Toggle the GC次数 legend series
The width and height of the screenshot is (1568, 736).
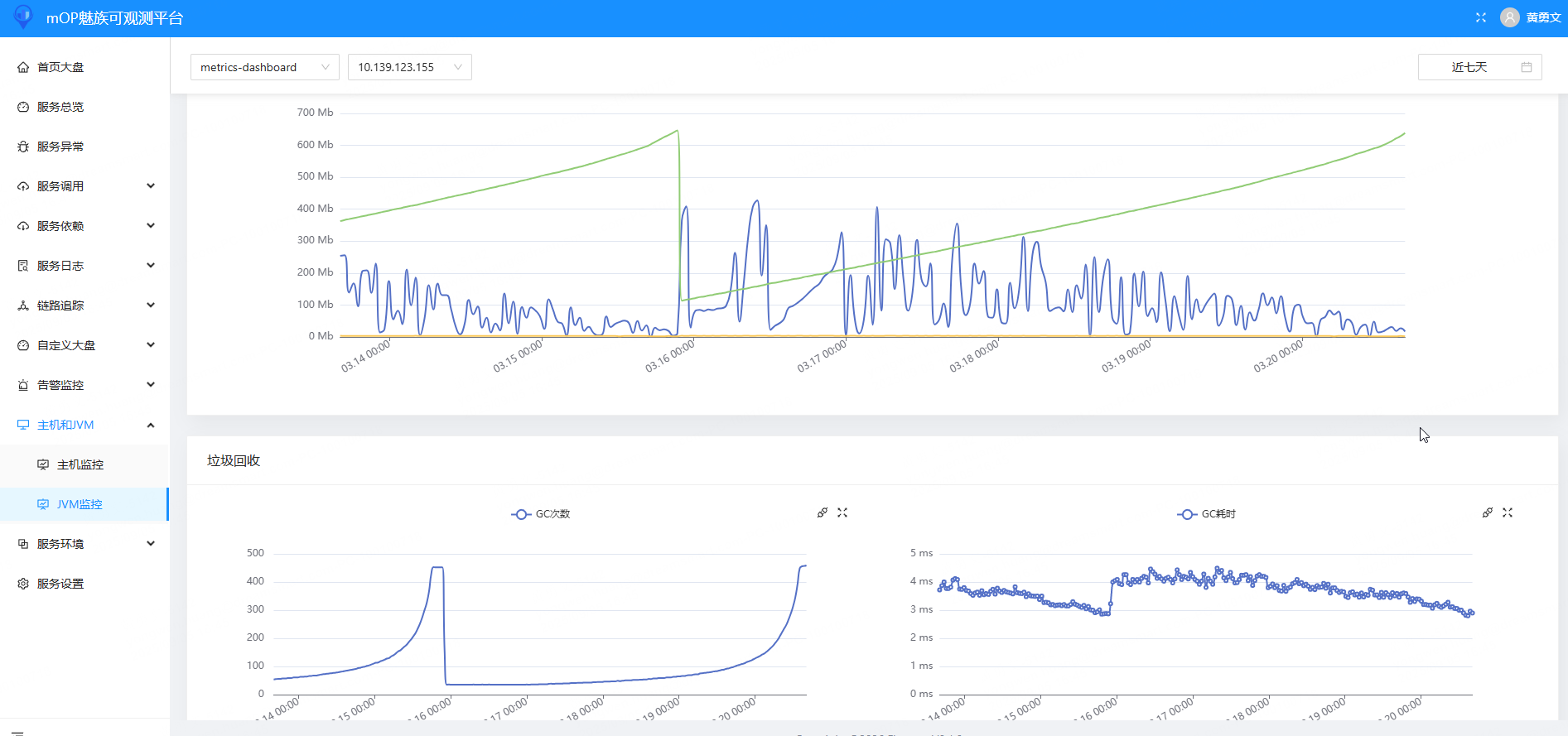(x=541, y=514)
